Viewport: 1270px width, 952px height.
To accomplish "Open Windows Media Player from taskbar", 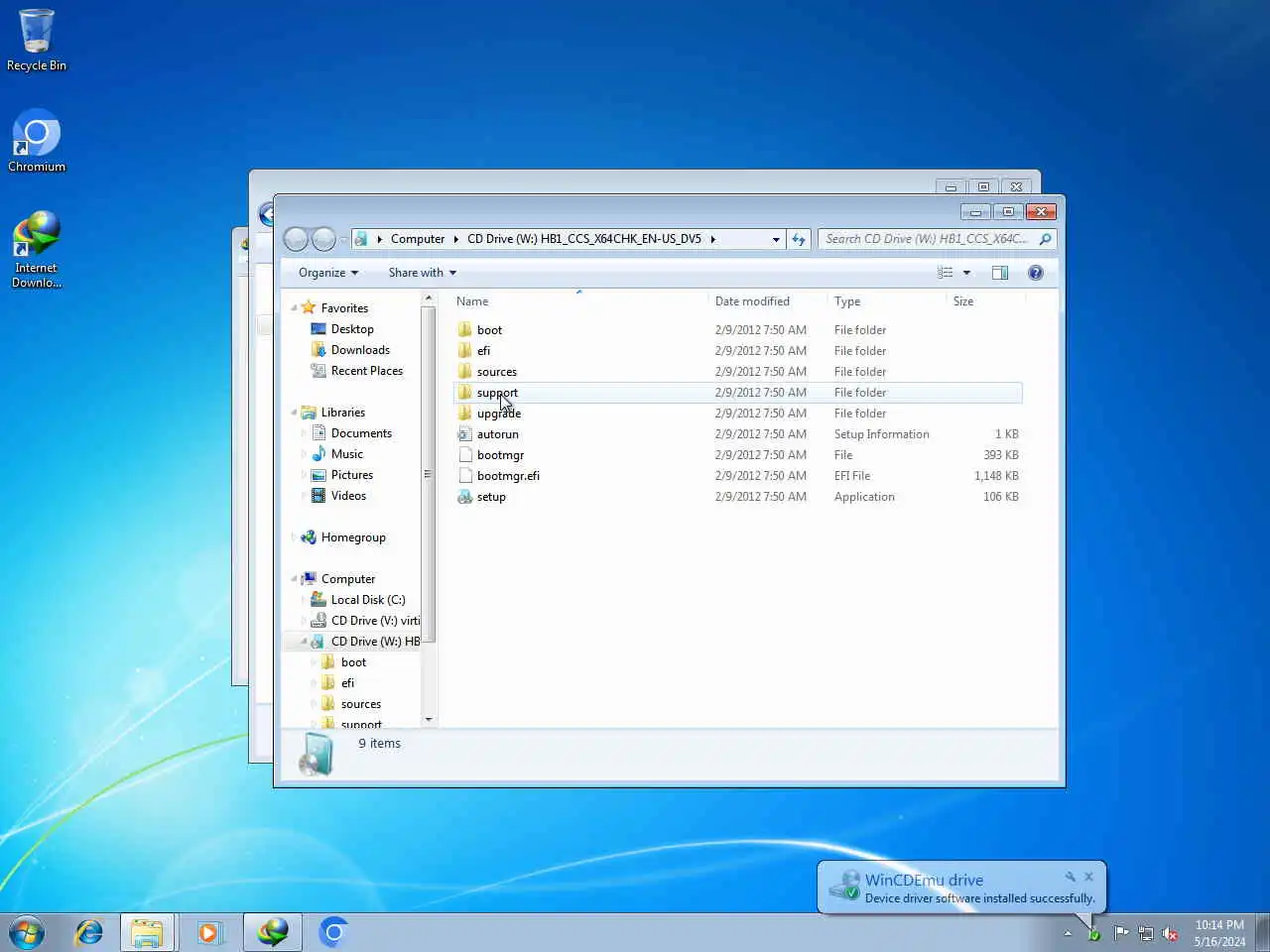I will (x=209, y=933).
